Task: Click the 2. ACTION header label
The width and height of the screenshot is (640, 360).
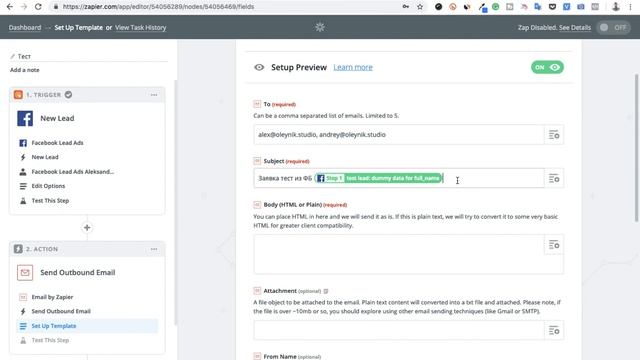Action: pyautogui.click(x=42, y=249)
